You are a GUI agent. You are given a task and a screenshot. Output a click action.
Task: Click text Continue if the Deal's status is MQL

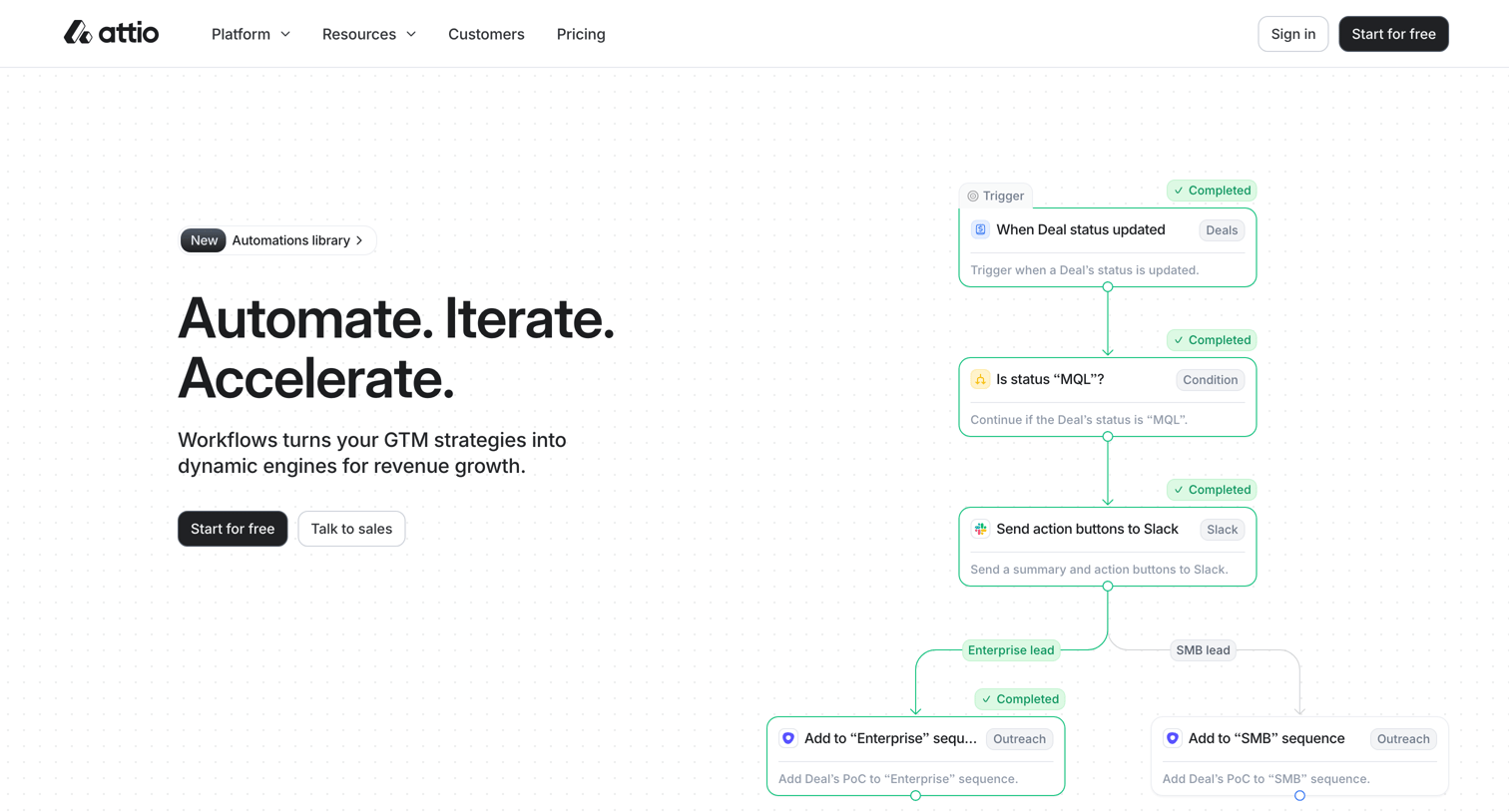[x=1079, y=420]
